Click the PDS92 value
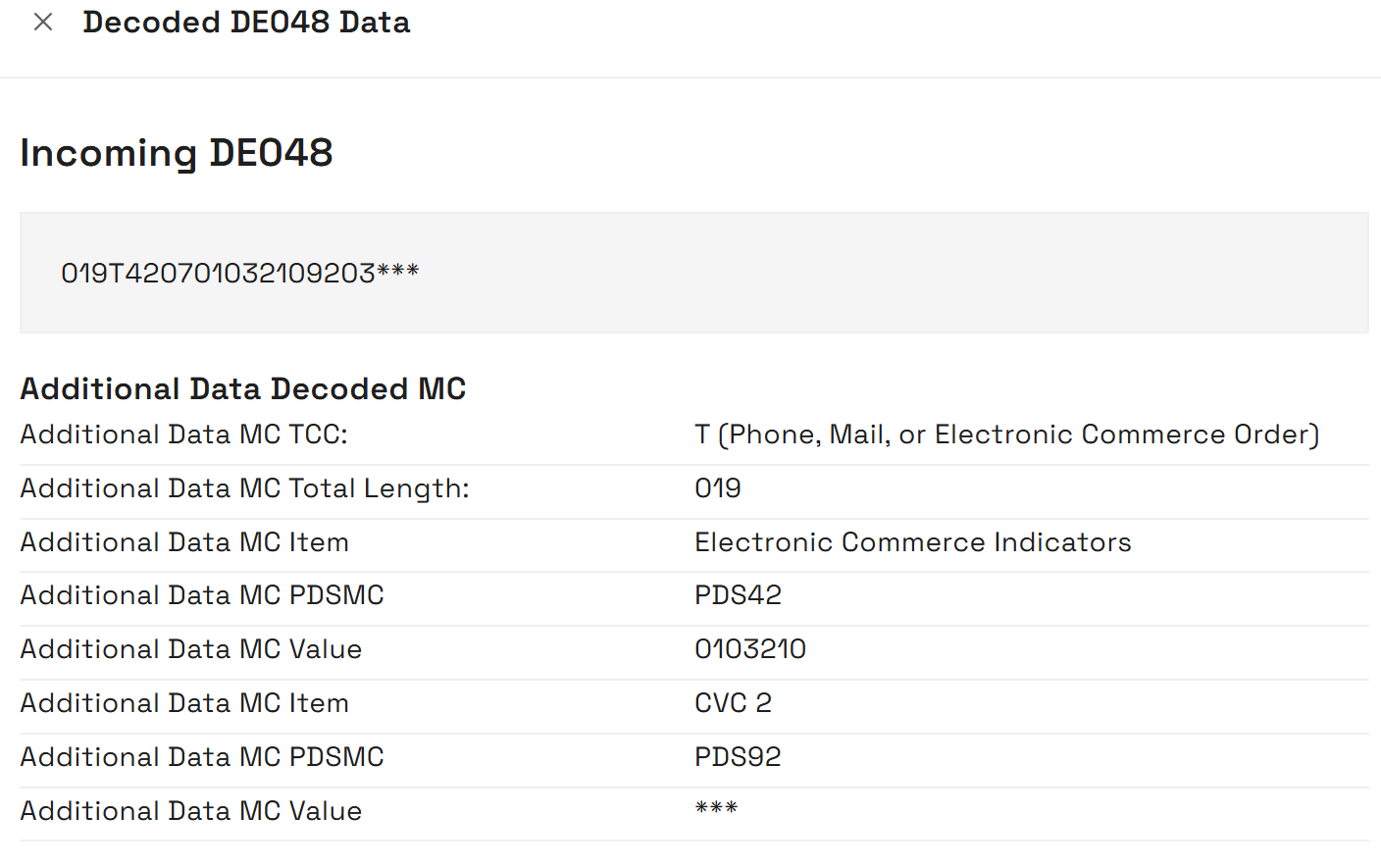 [x=738, y=757]
